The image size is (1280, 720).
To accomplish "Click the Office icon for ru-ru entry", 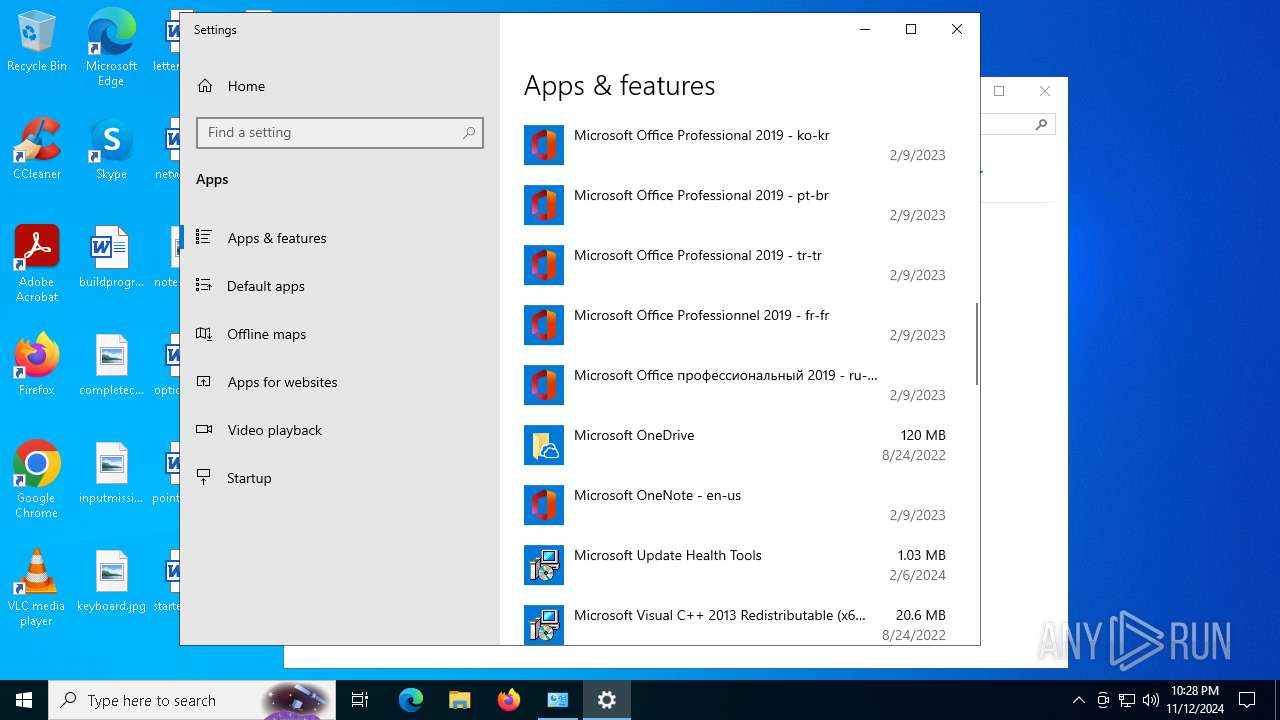I will click(544, 385).
